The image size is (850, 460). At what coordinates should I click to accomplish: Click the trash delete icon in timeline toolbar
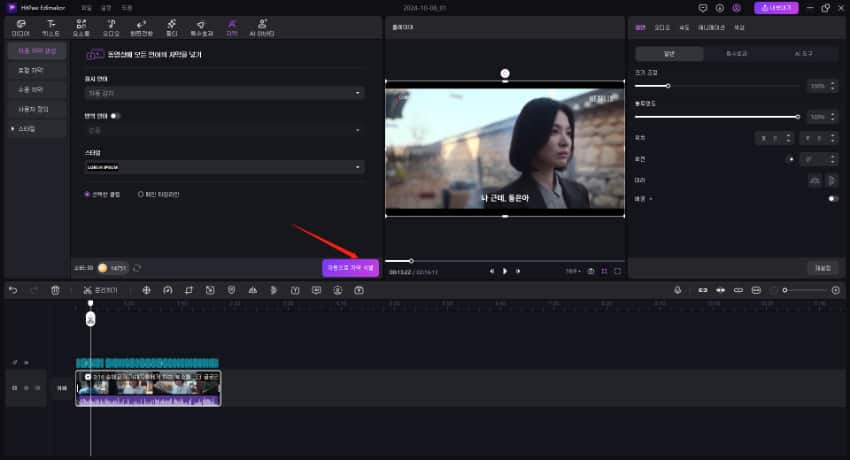(55, 290)
